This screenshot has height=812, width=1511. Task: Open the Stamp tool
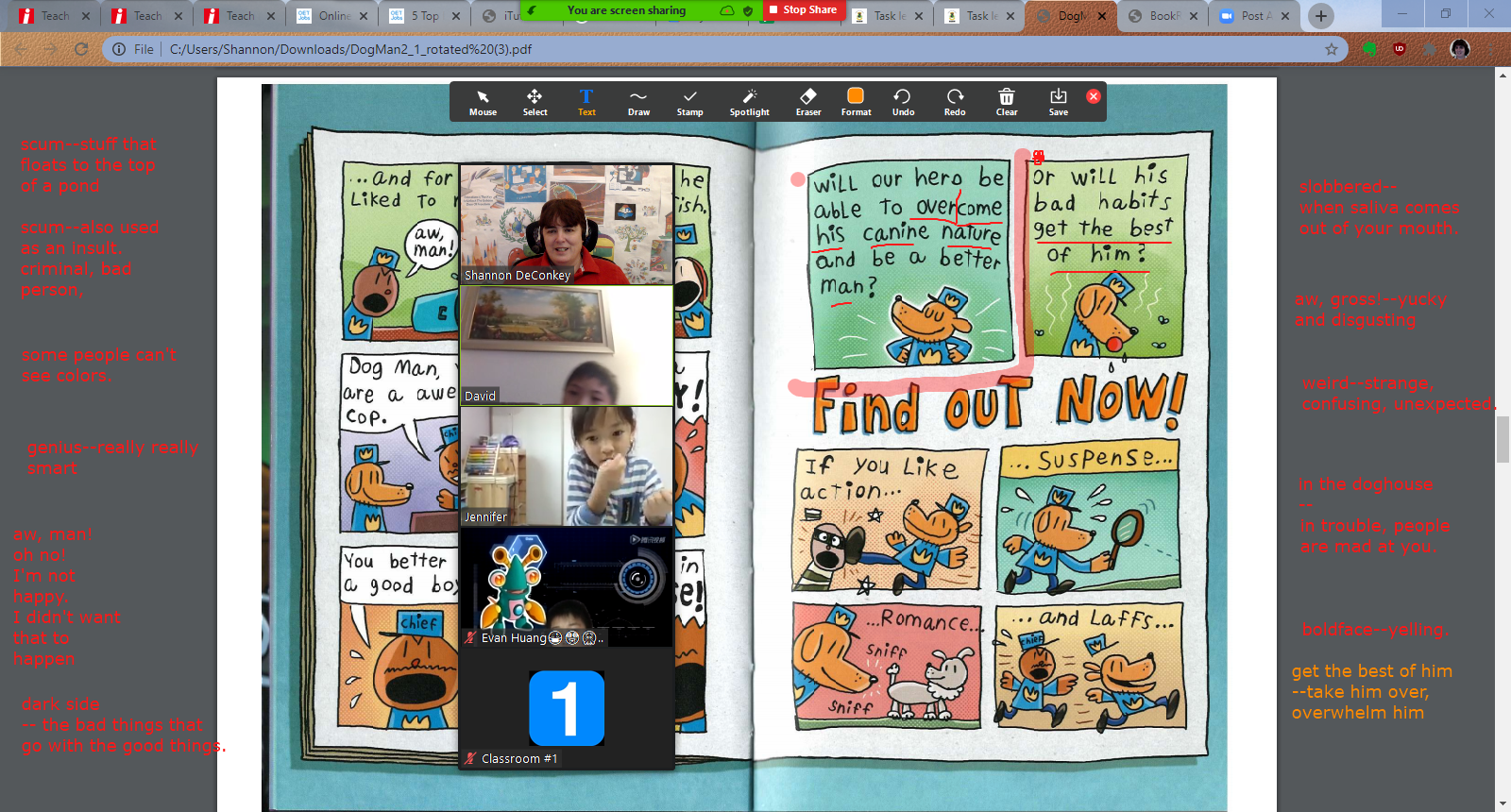689,102
